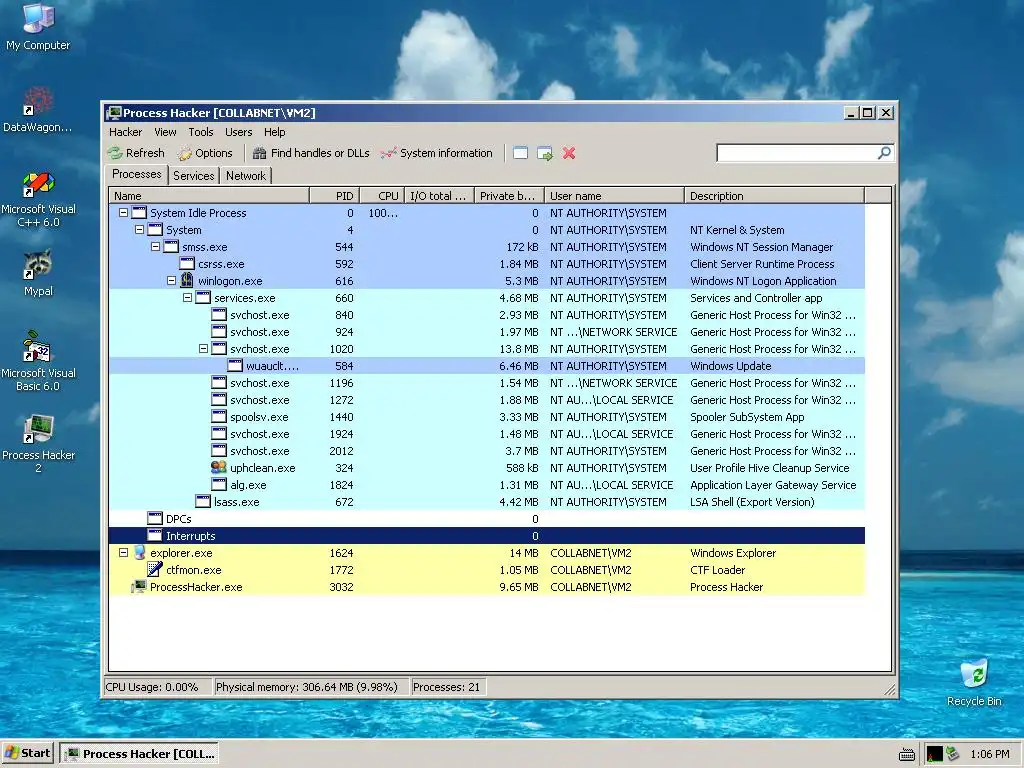Open Microsoft Visual C++ 6.0 shortcut
Screen dimensions: 1024x768
[x=38, y=199]
